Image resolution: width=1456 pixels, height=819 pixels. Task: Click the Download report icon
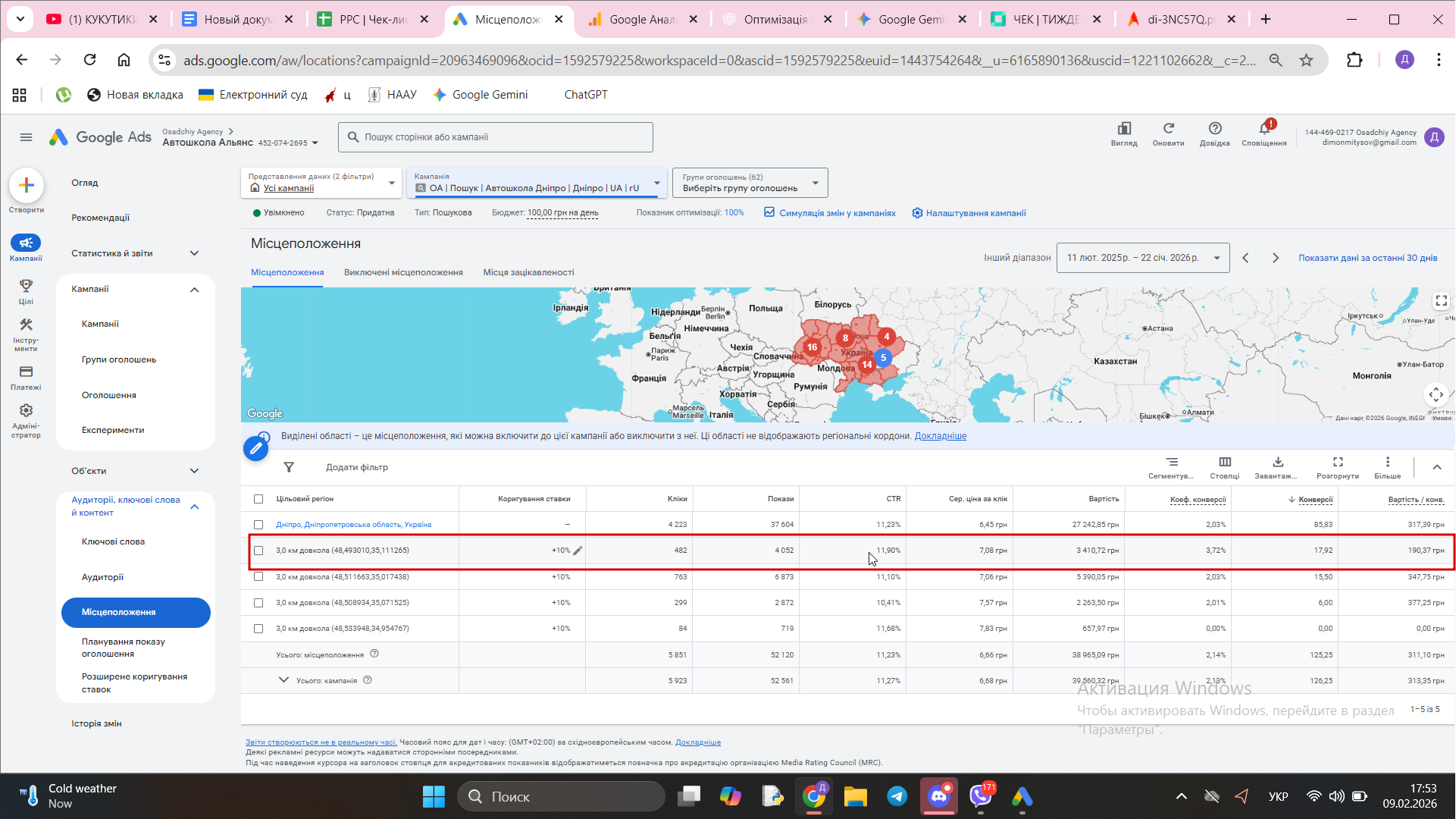click(1277, 463)
